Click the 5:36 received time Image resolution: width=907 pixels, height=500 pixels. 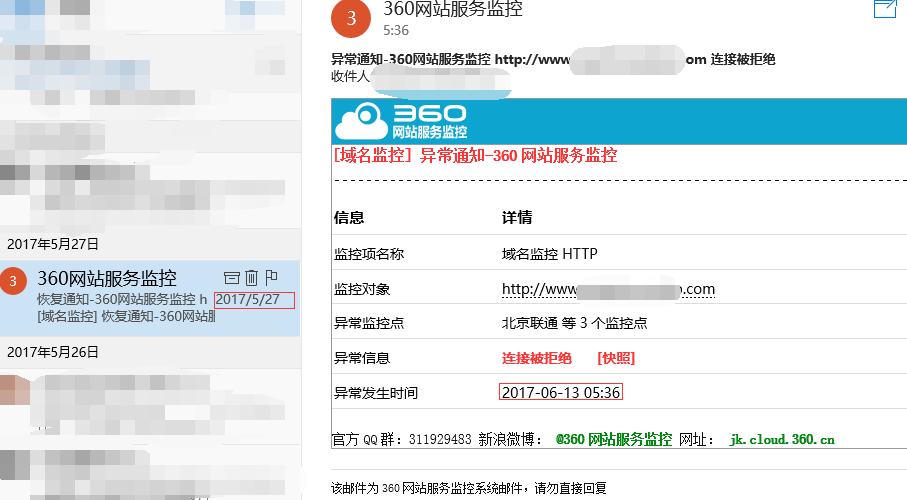[396, 30]
